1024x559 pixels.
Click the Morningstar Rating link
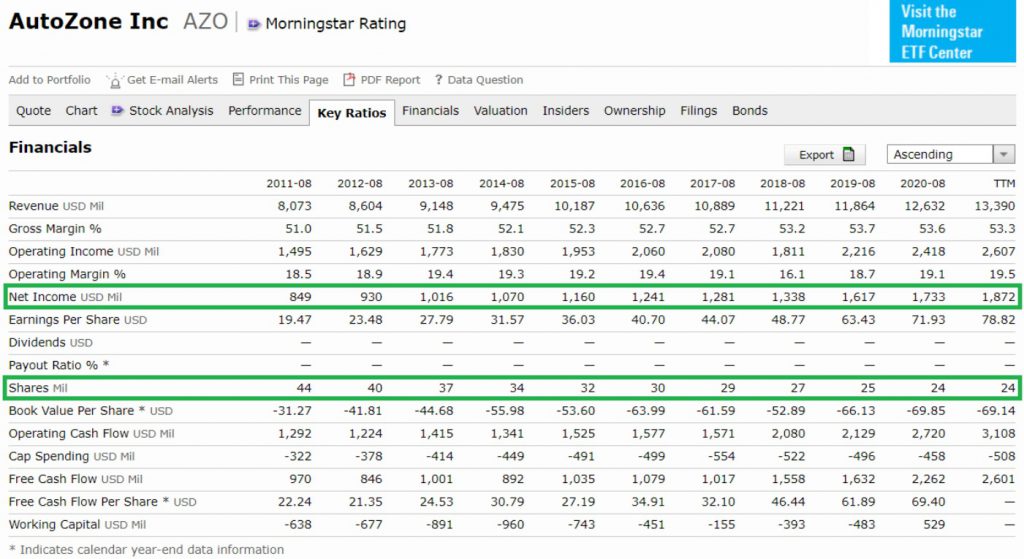click(336, 24)
